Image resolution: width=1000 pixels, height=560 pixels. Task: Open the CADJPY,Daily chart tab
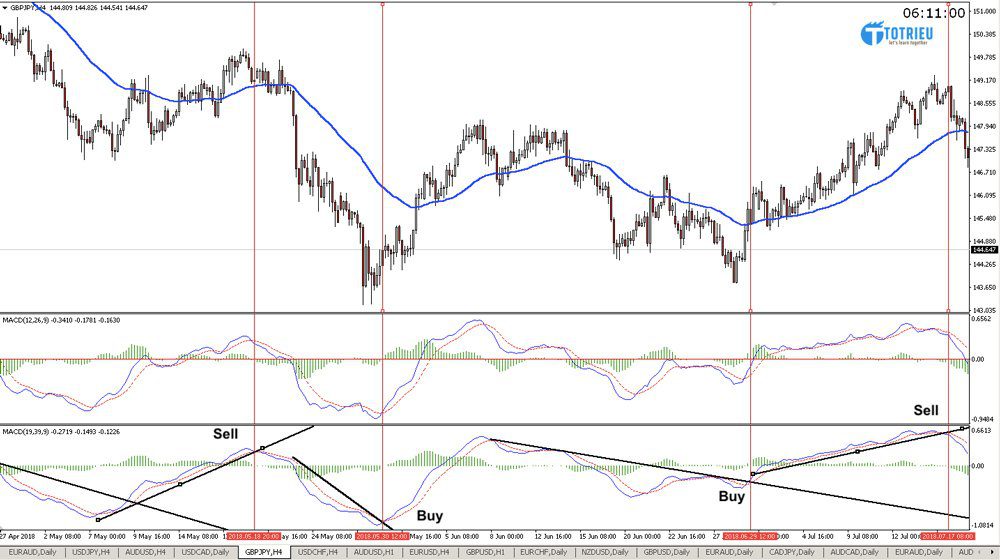791,552
